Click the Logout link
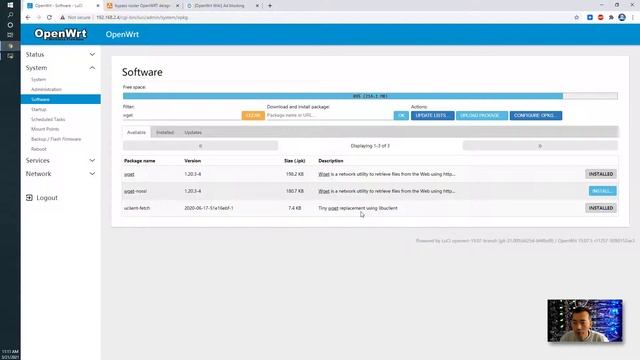This screenshot has width=640, height=360. pyautogui.click(x=47, y=198)
